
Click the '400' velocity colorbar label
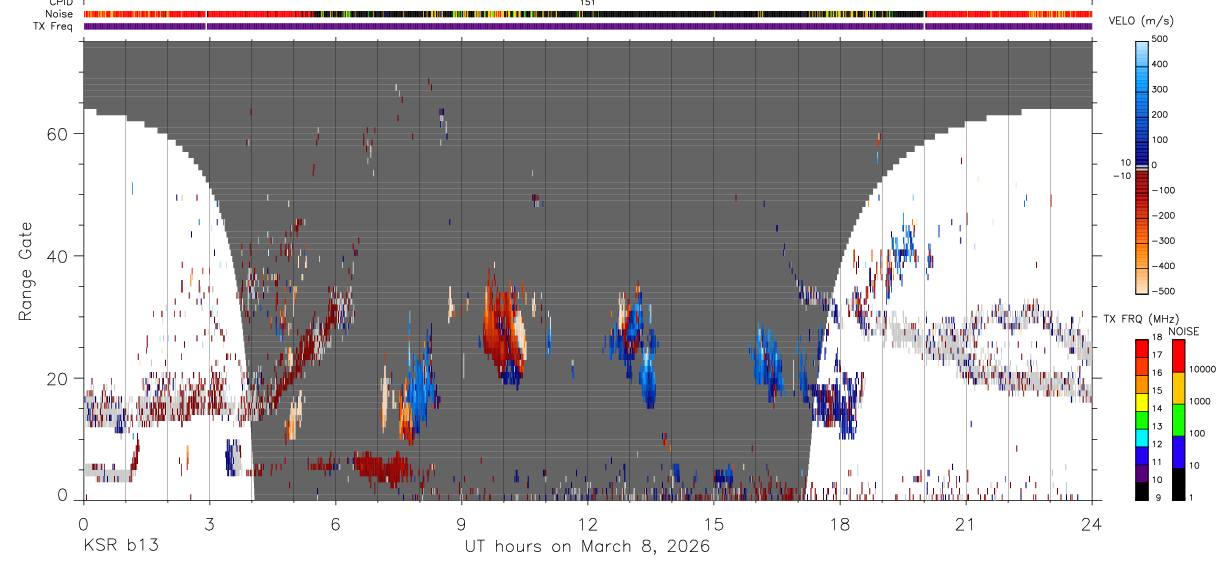[x=1160, y=64]
